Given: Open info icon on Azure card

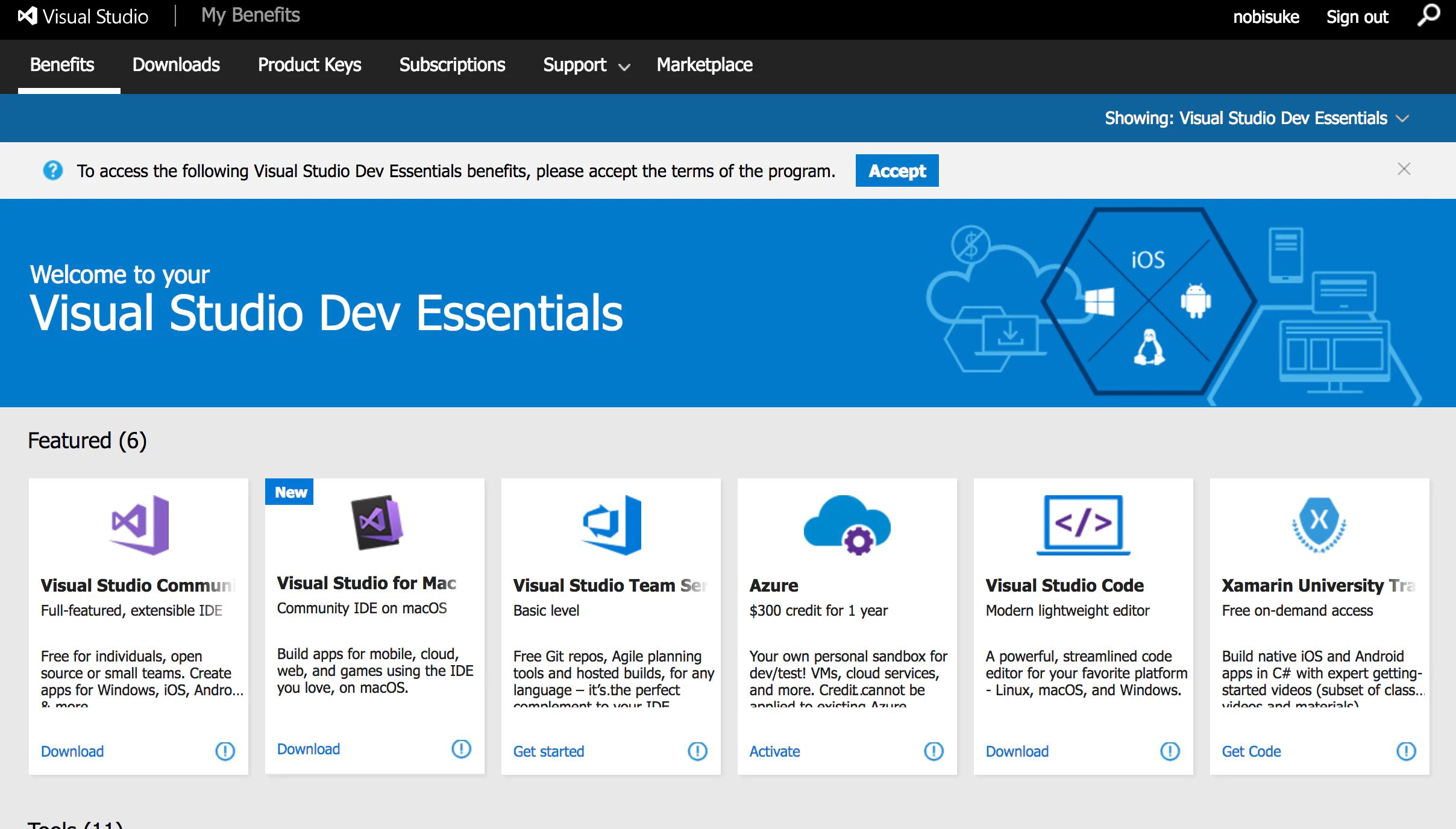Looking at the screenshot, I should (x=934, y=751).
